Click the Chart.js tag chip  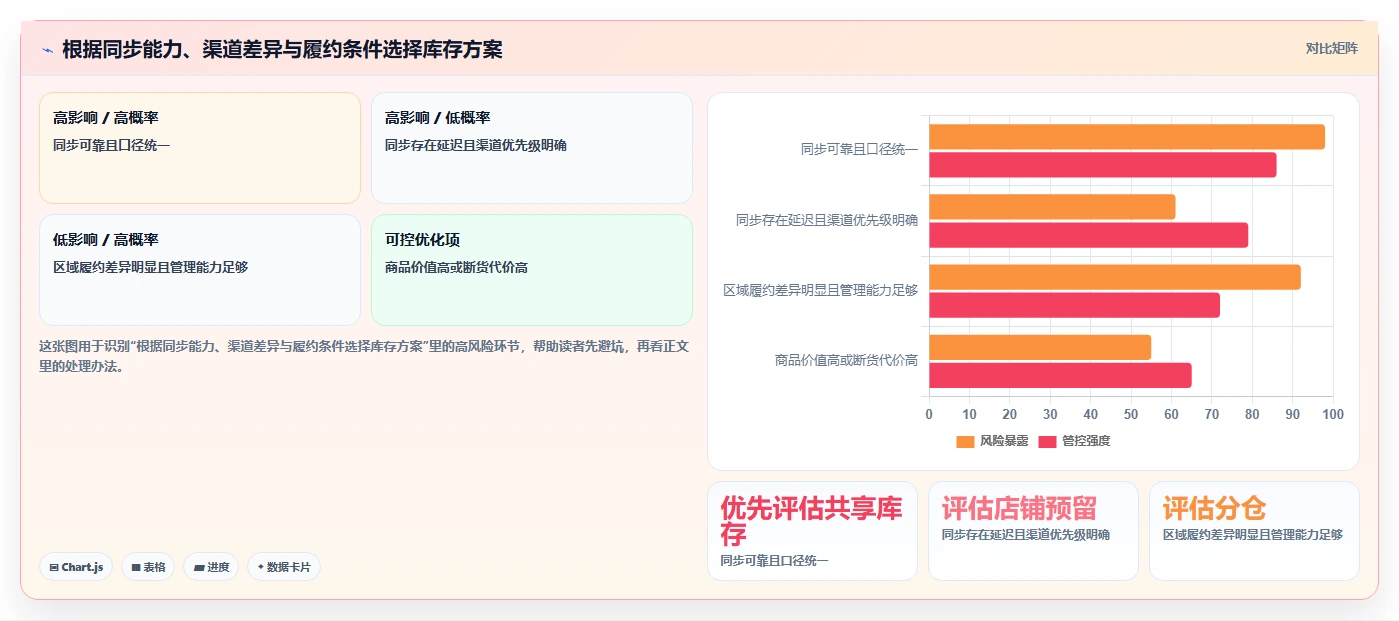point(76,567)
